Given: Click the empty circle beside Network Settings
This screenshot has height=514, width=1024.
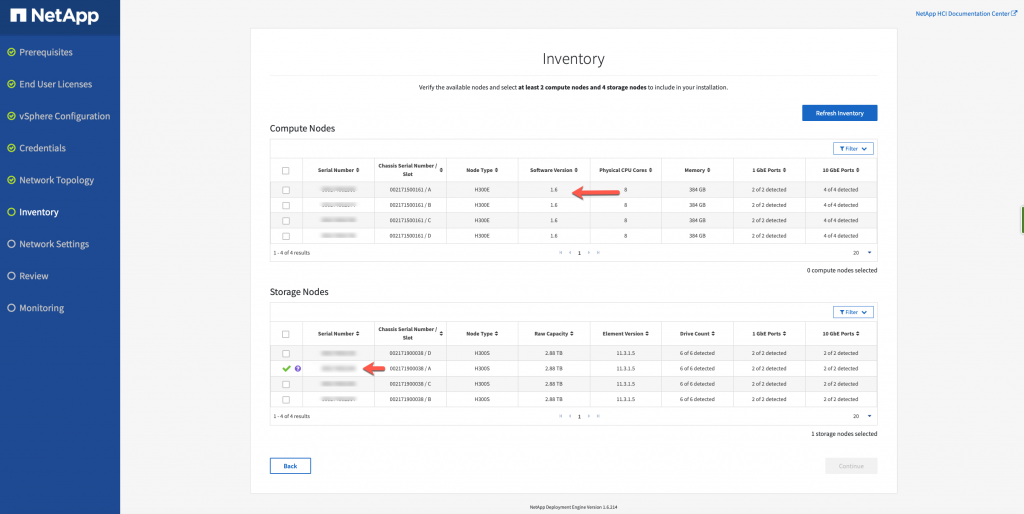Looking at the screenshot, I should [x=11, y=244].
